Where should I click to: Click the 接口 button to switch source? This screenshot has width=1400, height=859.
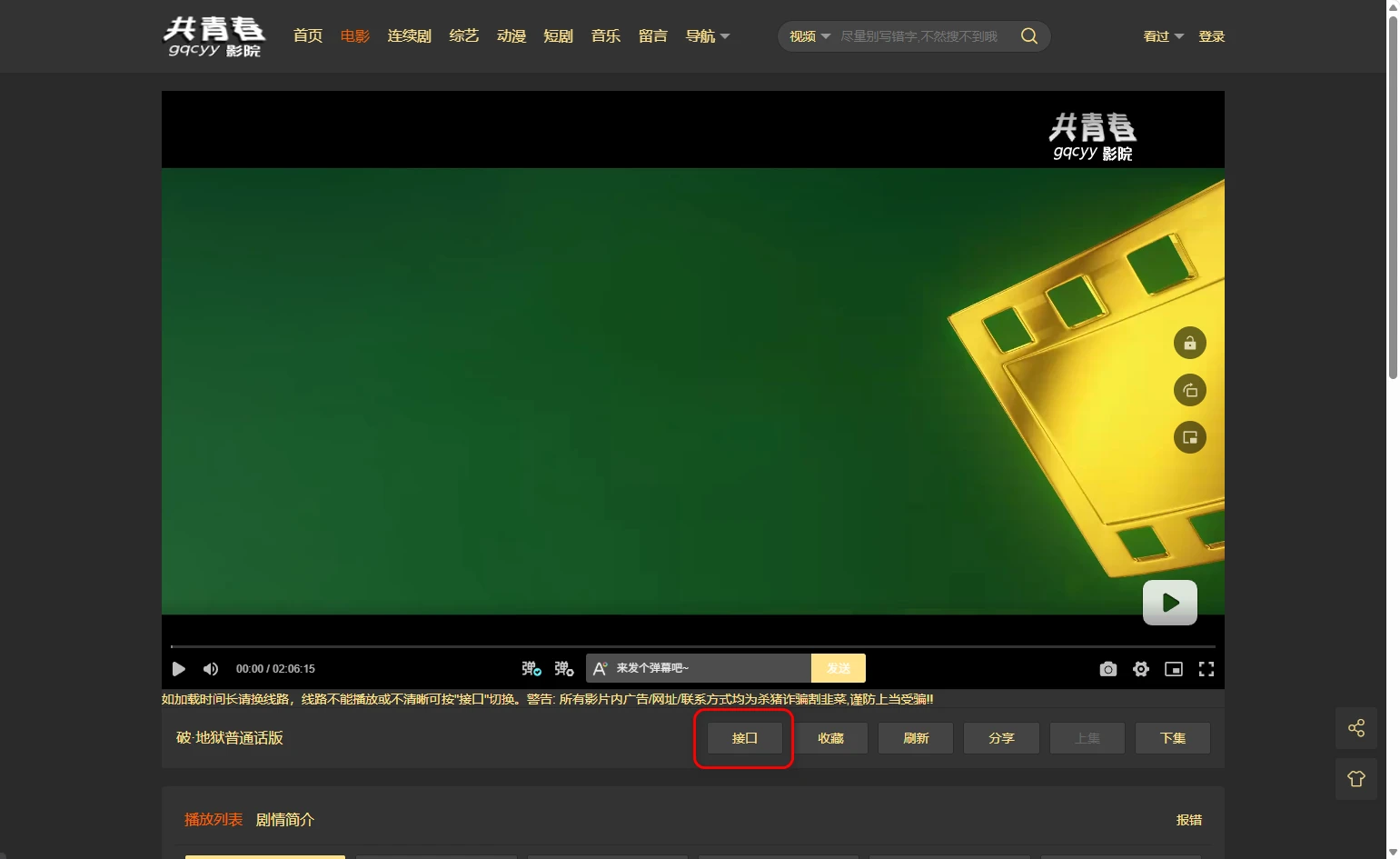point(745,738)
